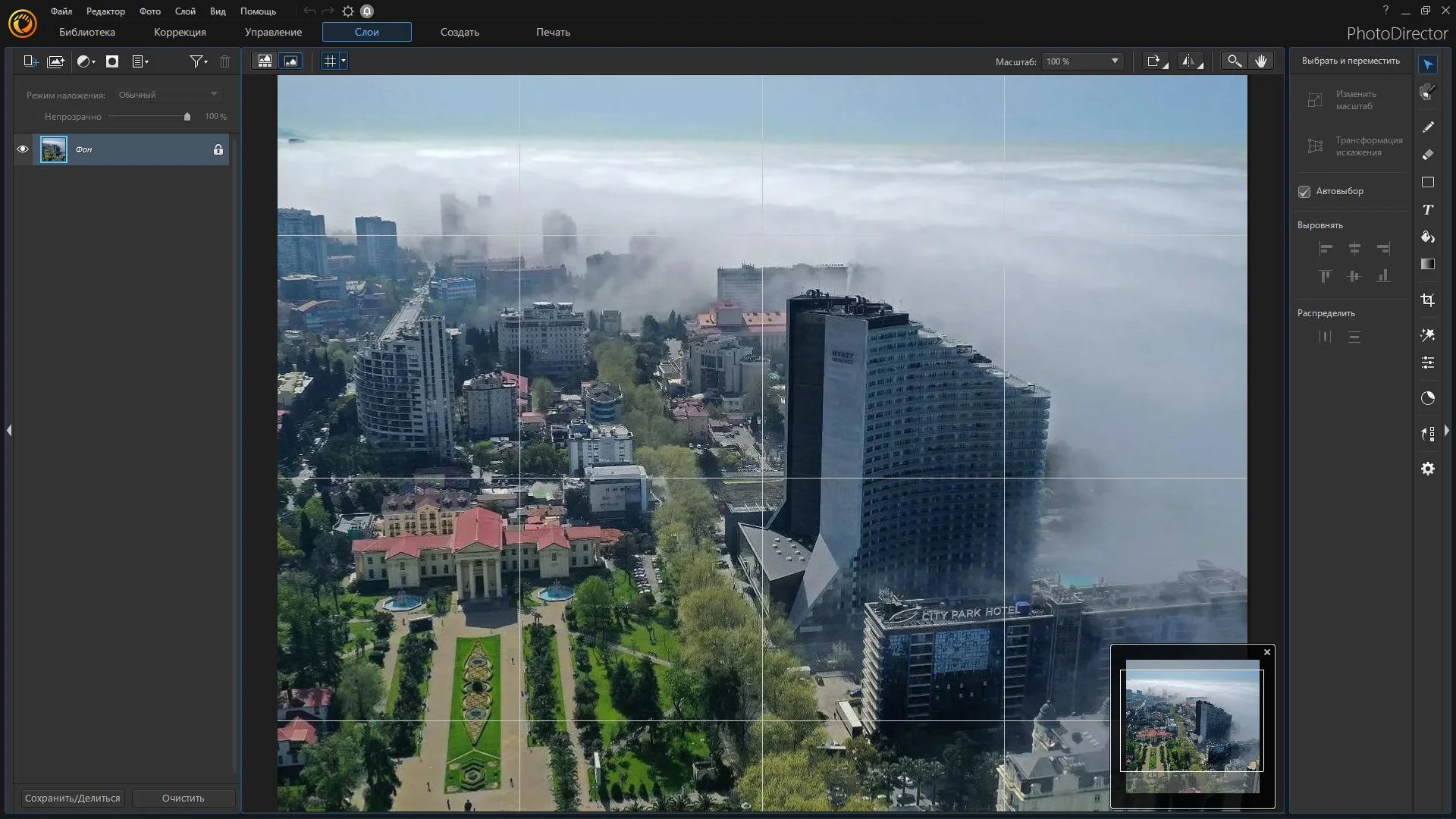This screenshot has height=819, width=1456.
Task: Open the blur or lens tool
Action: pos(1428,398)
